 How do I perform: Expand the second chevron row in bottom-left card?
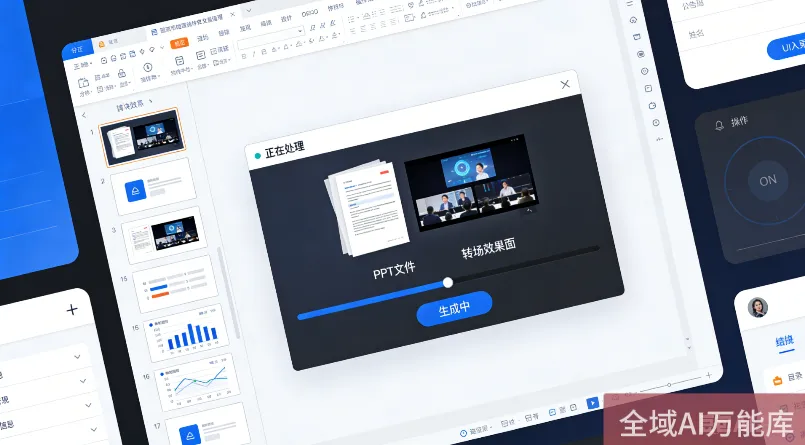coord(83,381)
